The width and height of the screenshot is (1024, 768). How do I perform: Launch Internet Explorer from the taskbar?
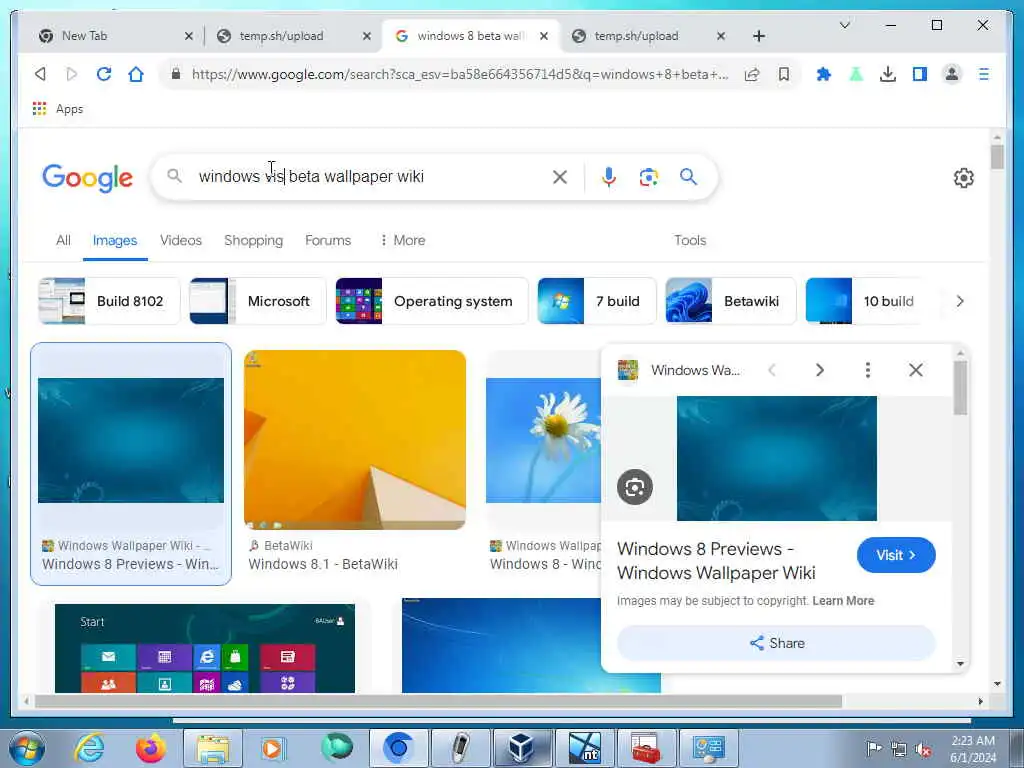pyautogui.click(x=89, y=748)
